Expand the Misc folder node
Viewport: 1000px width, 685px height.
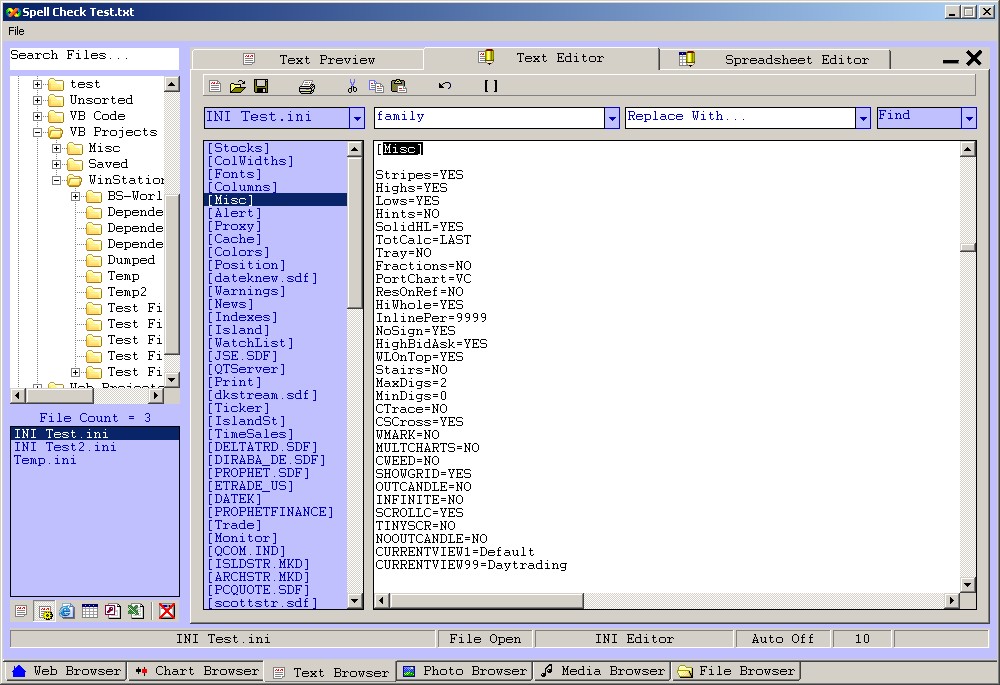[x=57, y=148]
